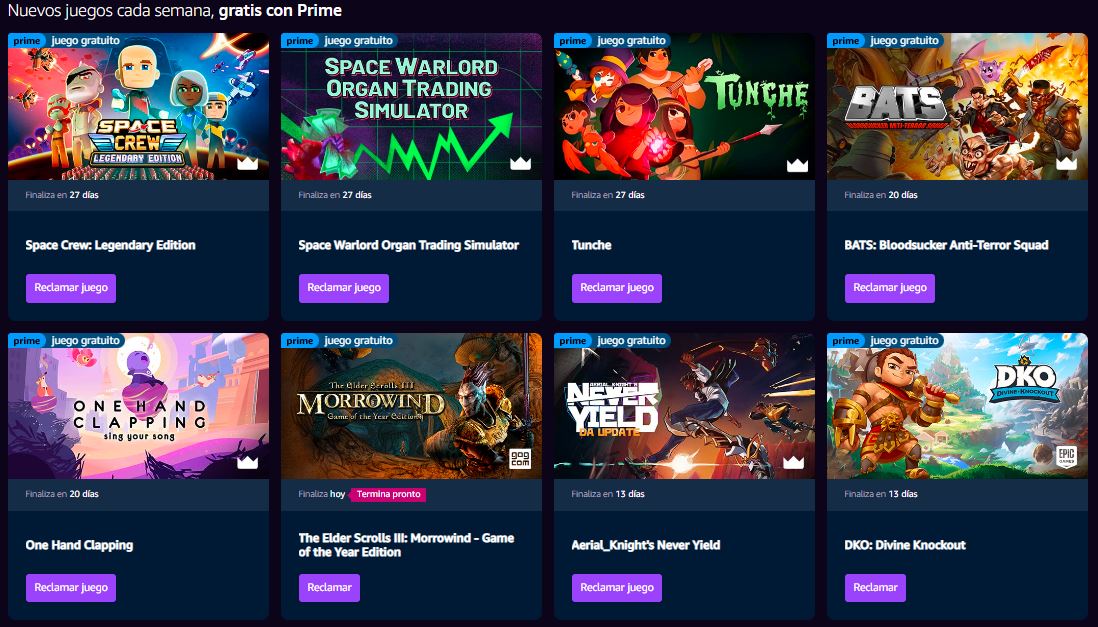Click the Epic Games logo on DKO artwork
Image resolution: width=1098 pixels, height=627 pixels.
(1066, 457)
